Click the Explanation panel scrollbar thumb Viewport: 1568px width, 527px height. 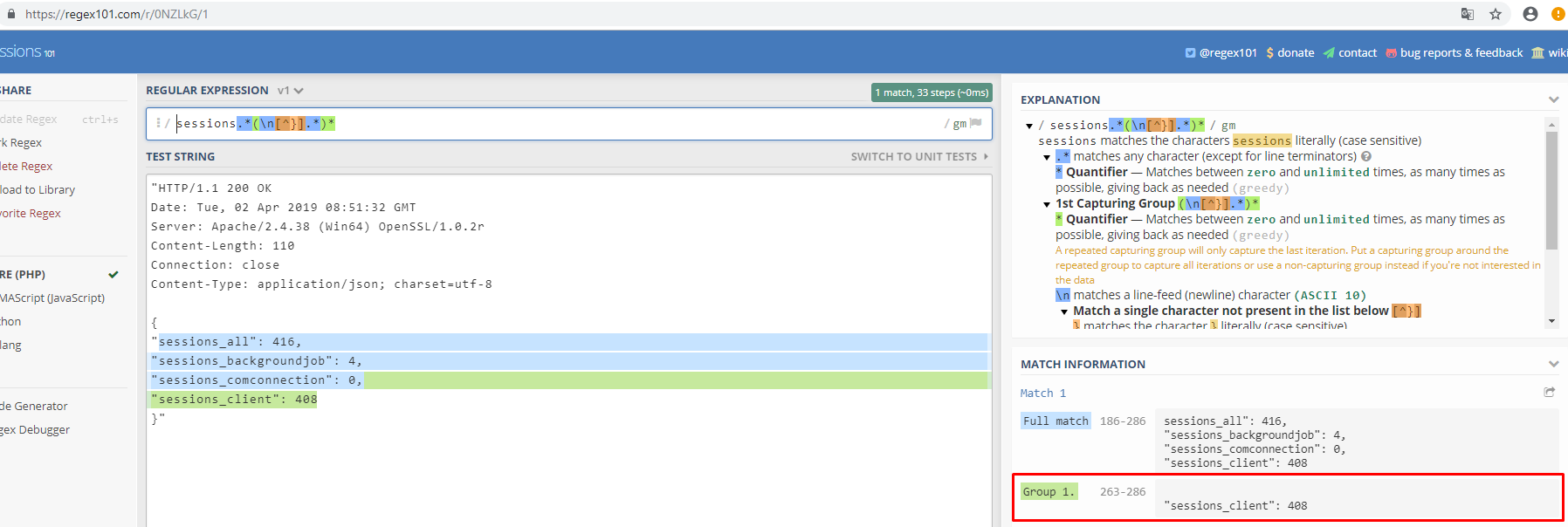pyautogui.click(x=1551, y=190)
